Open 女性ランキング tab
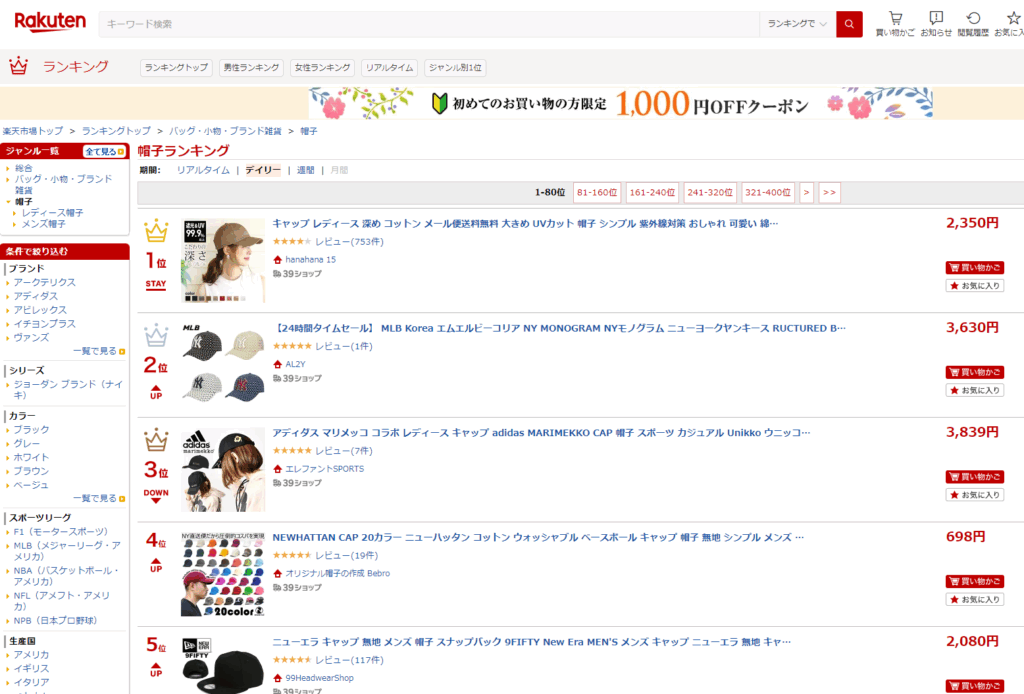Viewport: 1024px width, 694px height. coord(322,67)
